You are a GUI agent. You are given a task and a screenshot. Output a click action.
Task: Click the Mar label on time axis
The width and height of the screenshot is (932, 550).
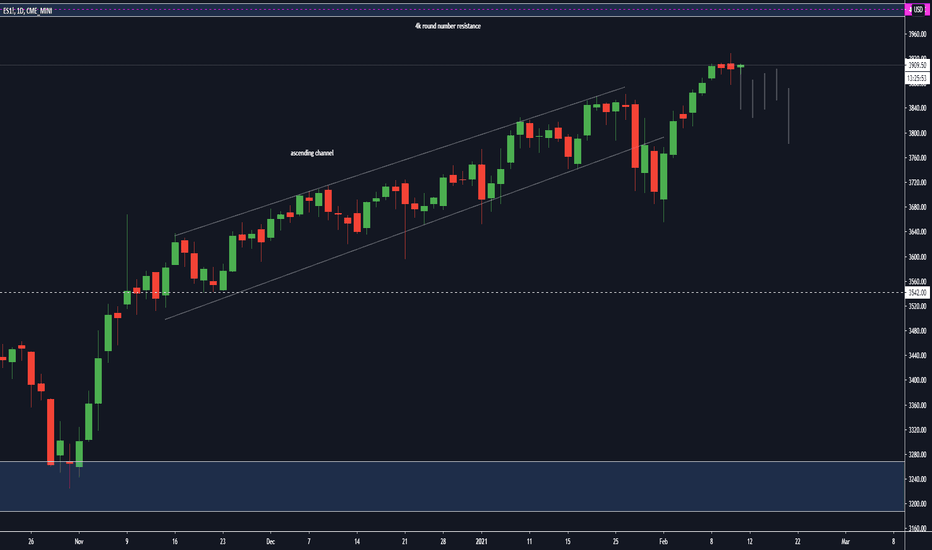pos(845,542)
